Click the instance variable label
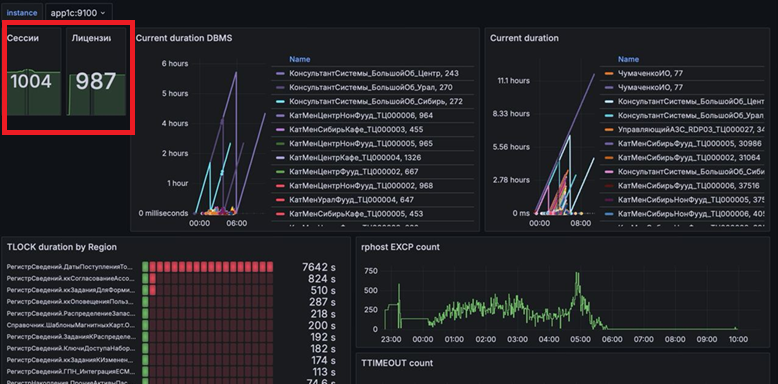The image size is (778, 384). pyautogui.click(x=22, y=13)
